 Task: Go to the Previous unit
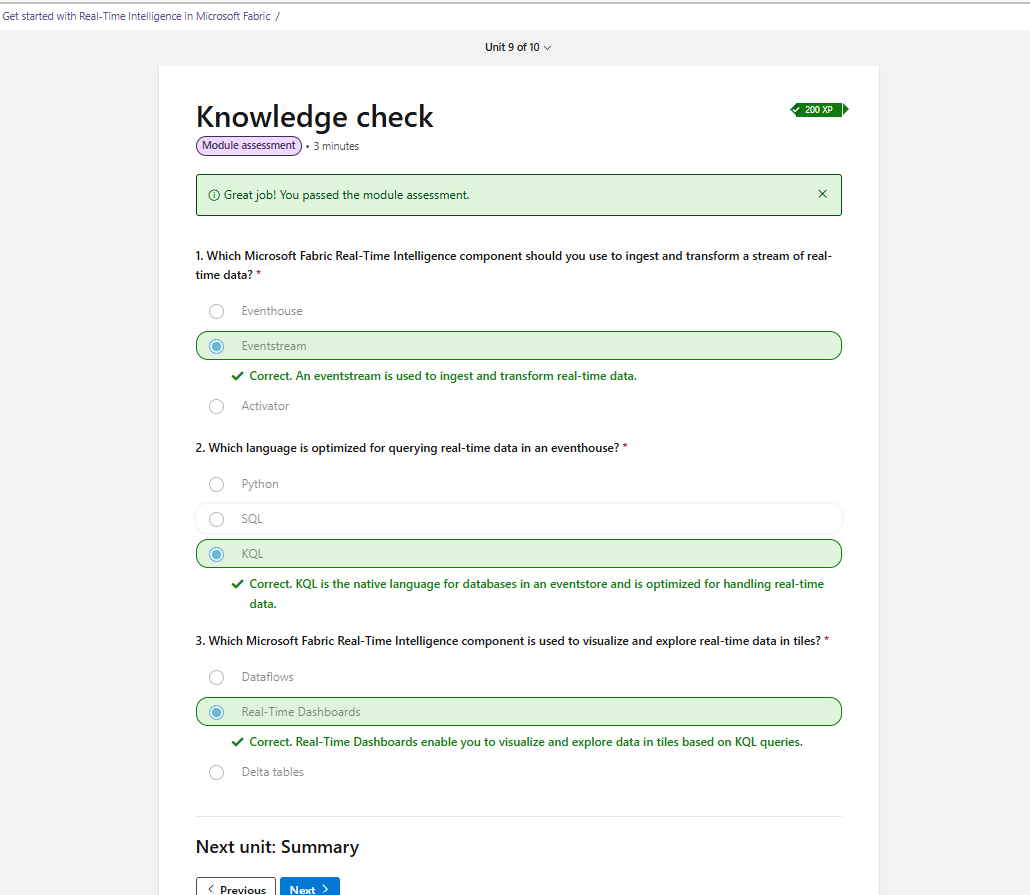click(236, 888)
